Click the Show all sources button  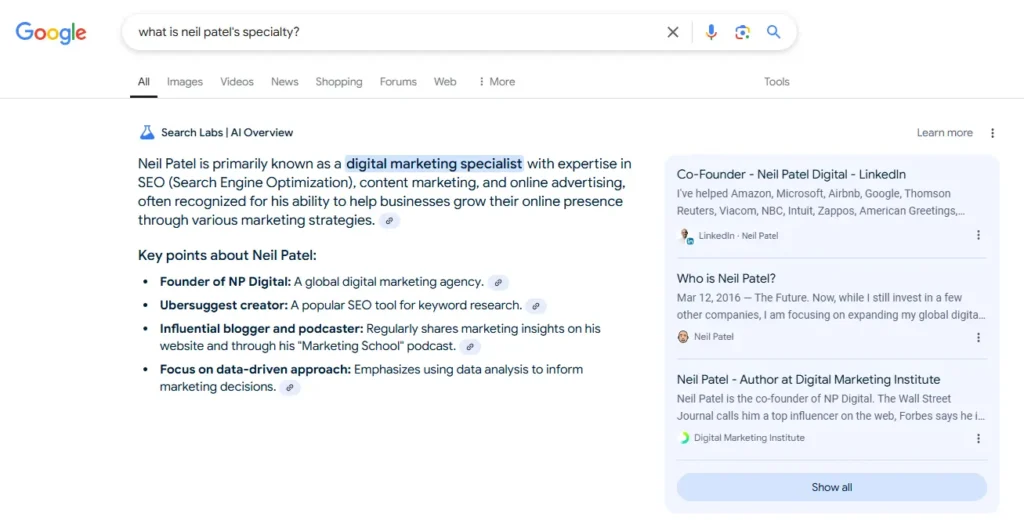831,487
